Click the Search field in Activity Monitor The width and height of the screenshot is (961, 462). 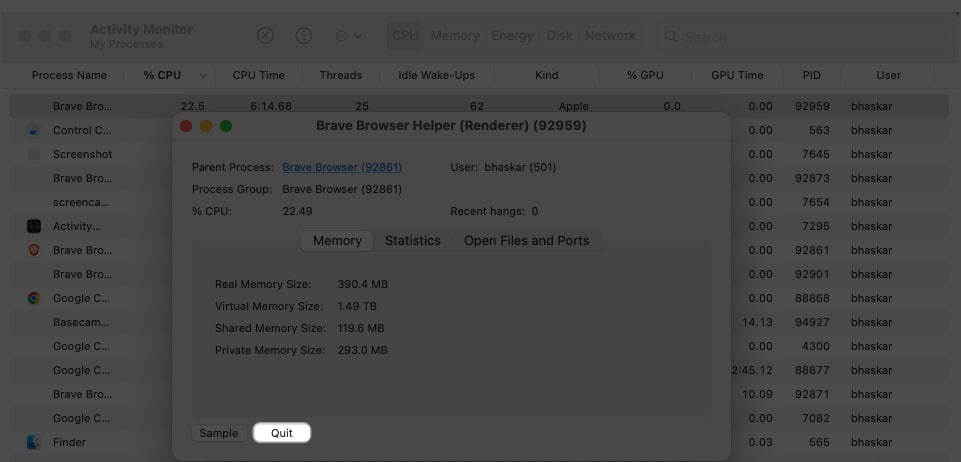(x=802, y=37)
